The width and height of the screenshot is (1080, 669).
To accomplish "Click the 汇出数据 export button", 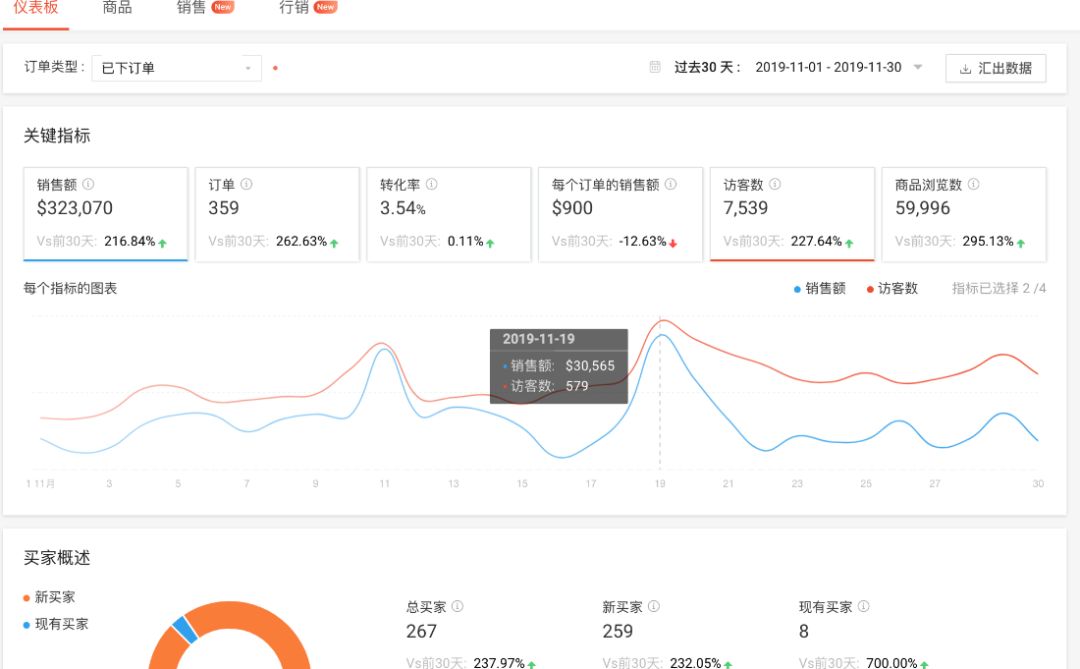I will 997,67.
